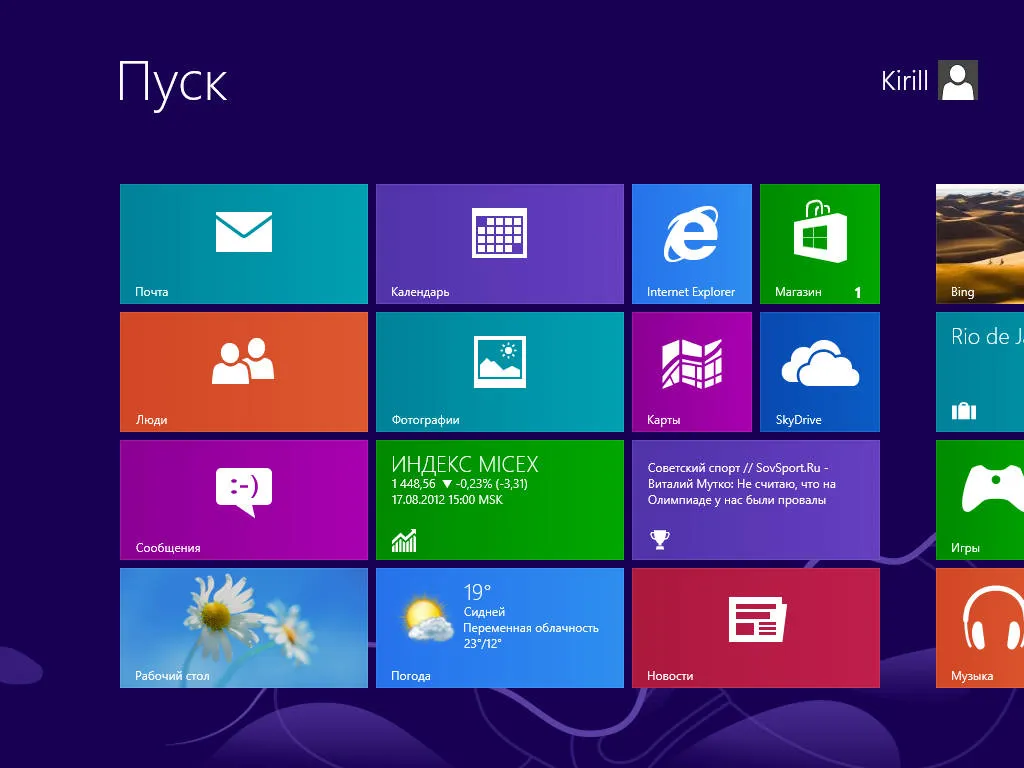Open the Магазин shopping bag icon

[820, 231]
